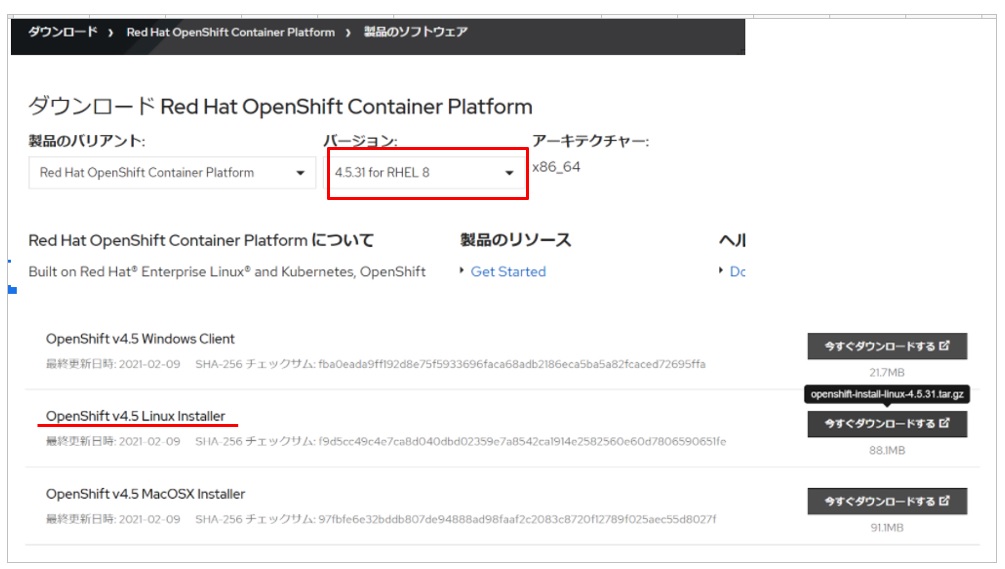Select the OpenShift v4.5 Linux Installer title
This screenshot has height=569, width=1005.
(135, 416)
